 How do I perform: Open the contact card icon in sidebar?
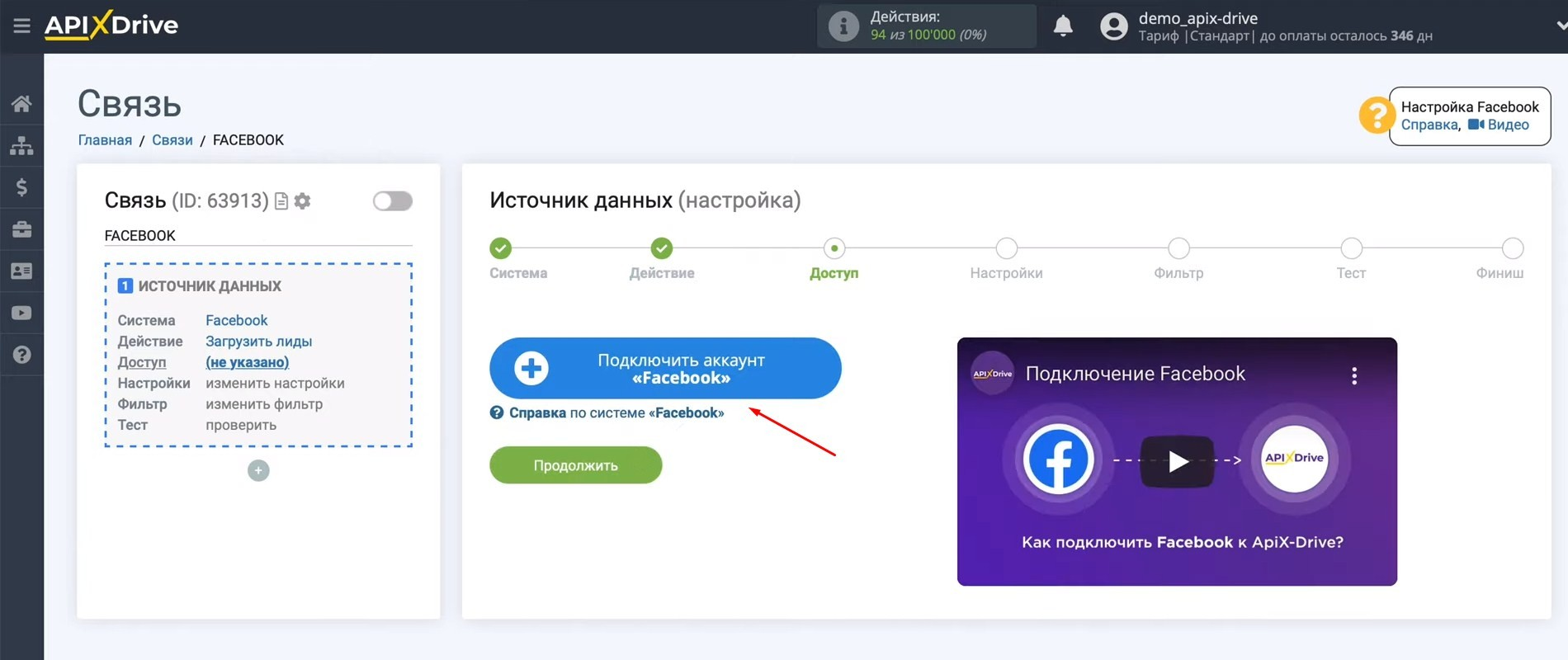[x=21, y=271]
